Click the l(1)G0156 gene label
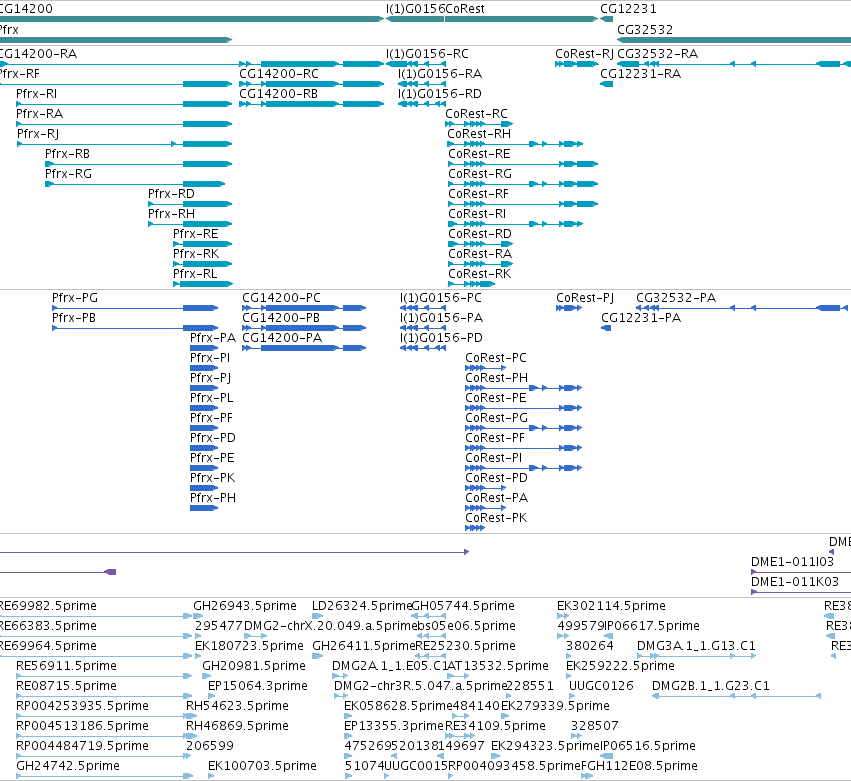Image resolution: width=851 pixels, height=781 pixels. point(415,9)
